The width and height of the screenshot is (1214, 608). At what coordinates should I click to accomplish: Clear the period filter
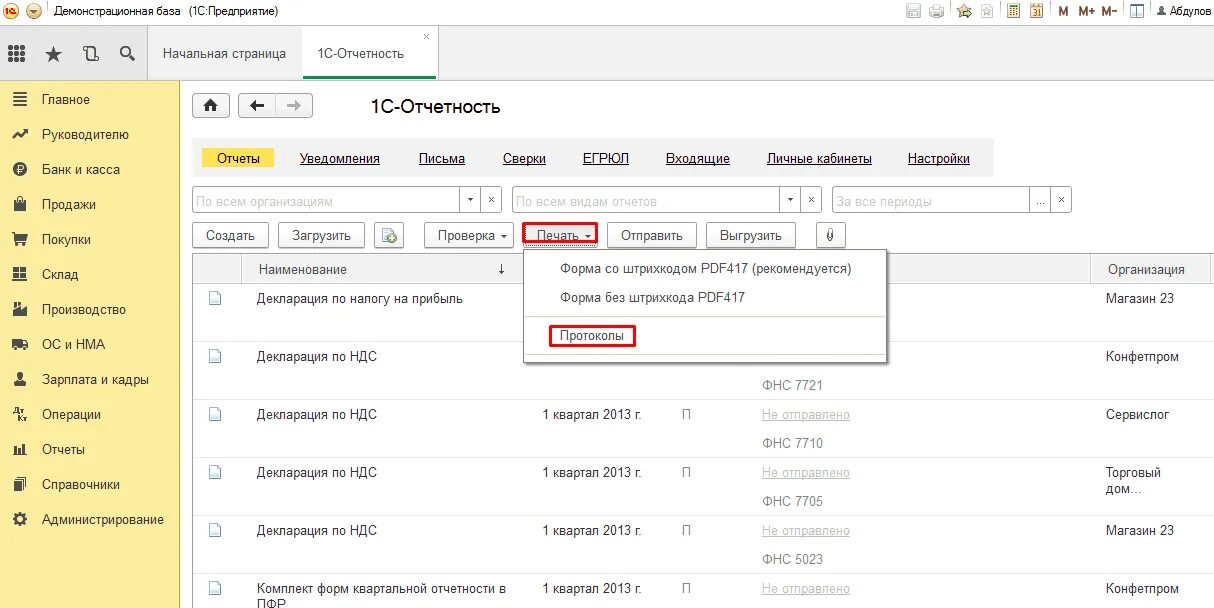pos(1061,200)
